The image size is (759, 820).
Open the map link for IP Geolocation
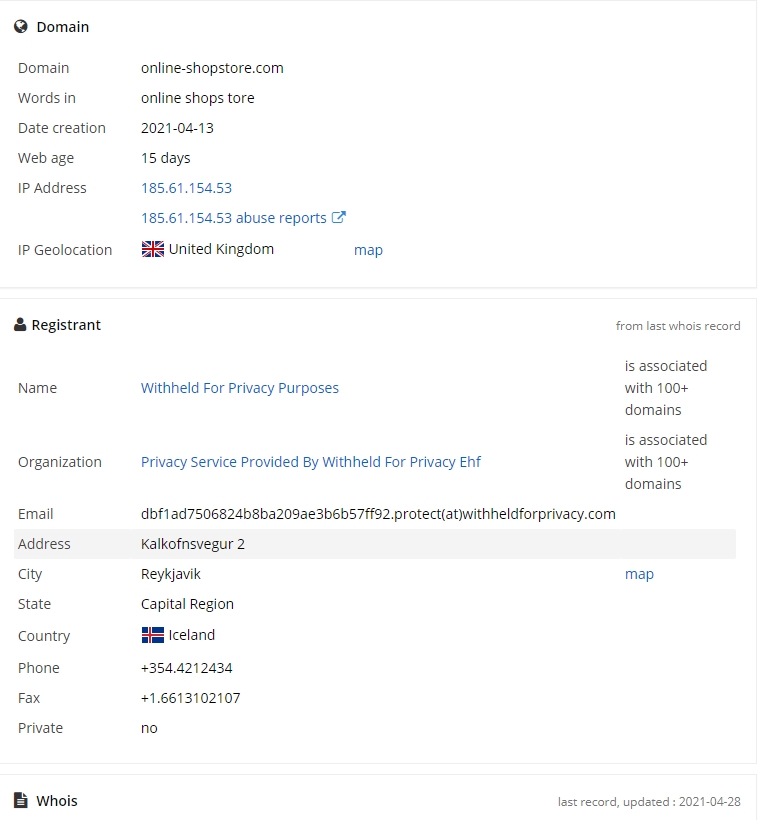click(368, 250)
